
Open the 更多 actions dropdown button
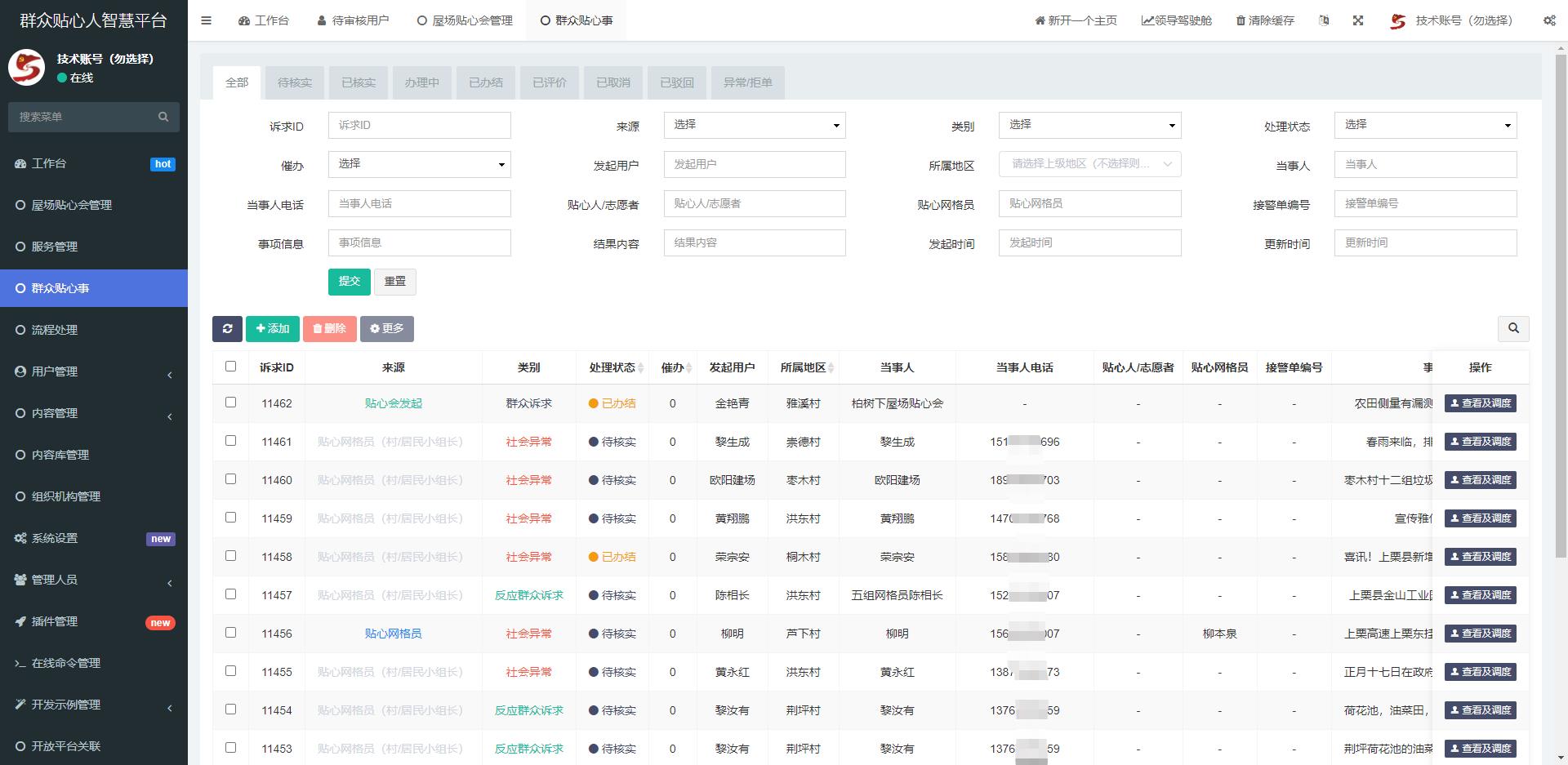coord(387,328)
